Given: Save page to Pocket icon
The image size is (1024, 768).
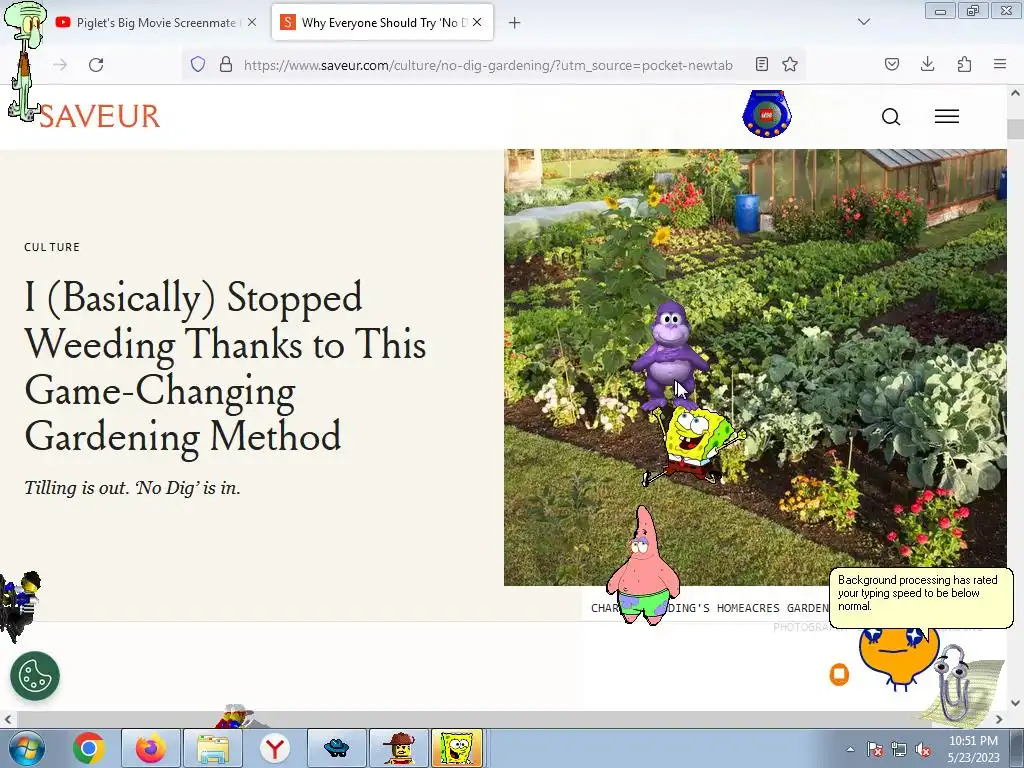Looking at the screenshot, I should pyautogui.click(x=892, y=64).
